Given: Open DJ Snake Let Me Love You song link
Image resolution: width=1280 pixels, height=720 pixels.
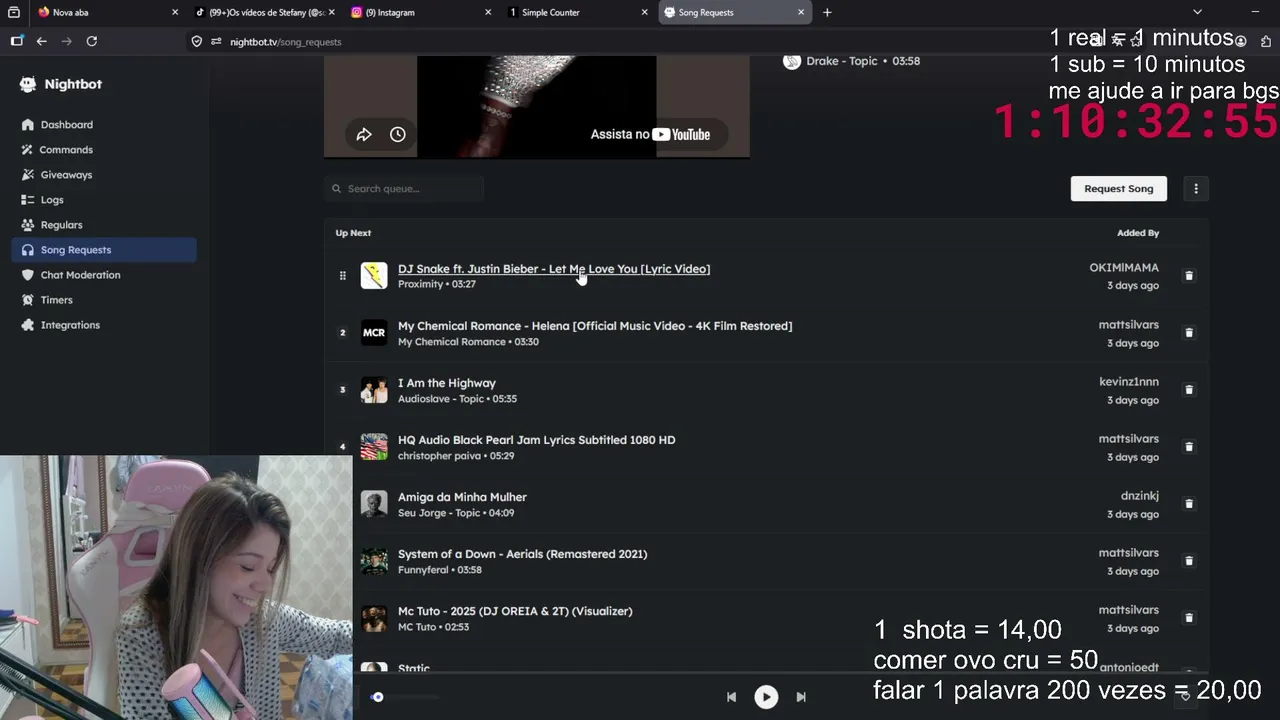Looking at the screenshot, I should (554, 269).
